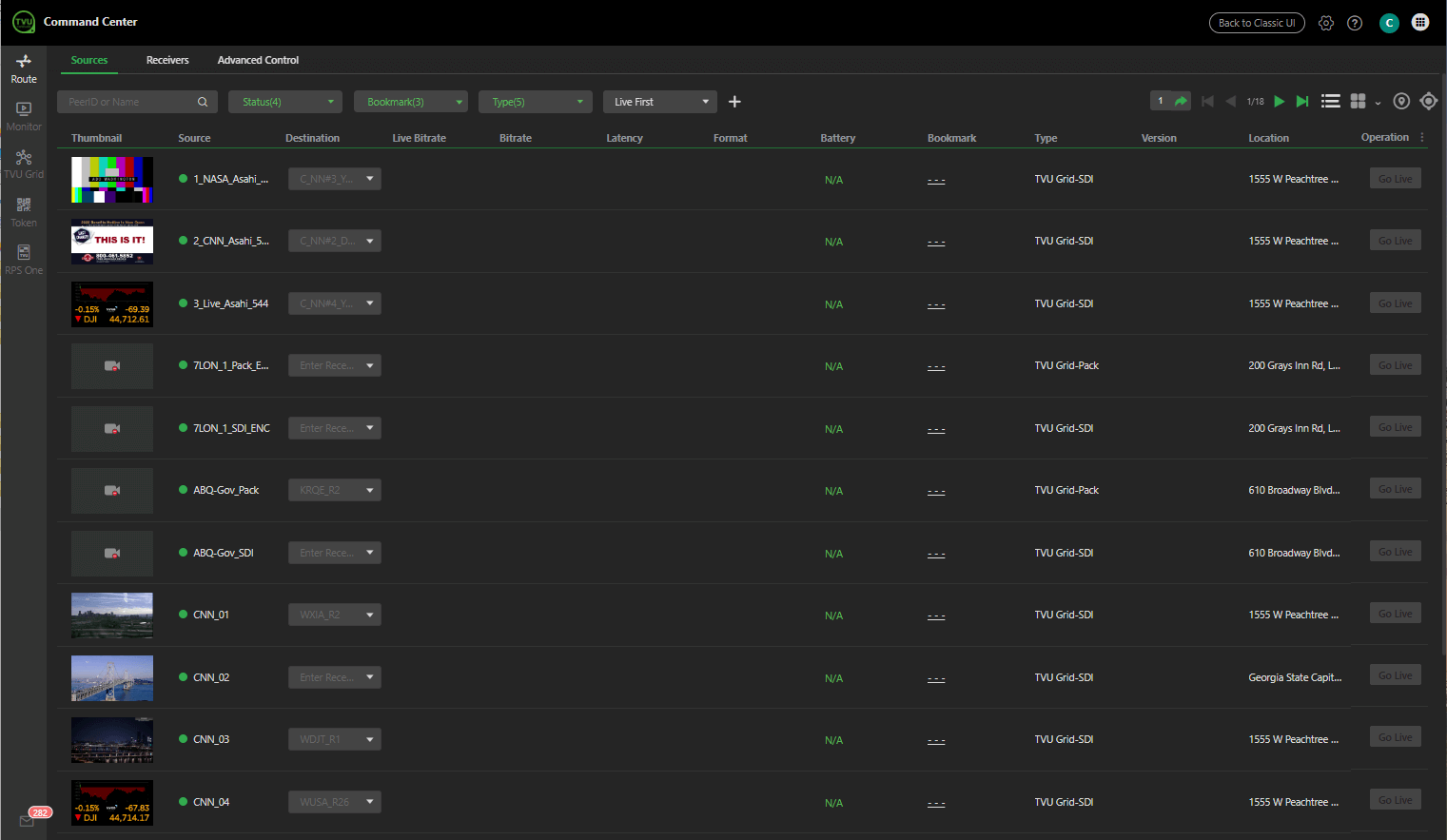Open the Bookmark(3) filter dropdown
The height and width of the screenshot is (840, 1447).
pos(411,102)
